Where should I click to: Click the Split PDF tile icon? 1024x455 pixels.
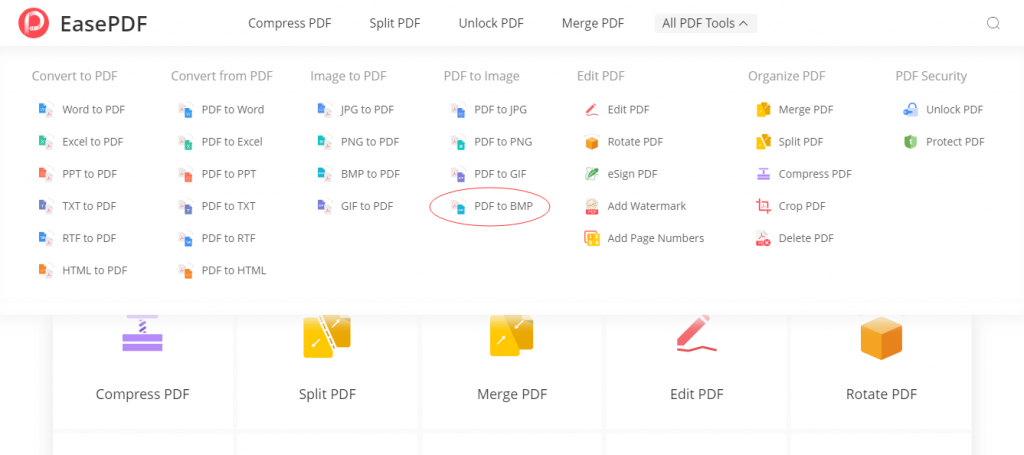point(327,337)
